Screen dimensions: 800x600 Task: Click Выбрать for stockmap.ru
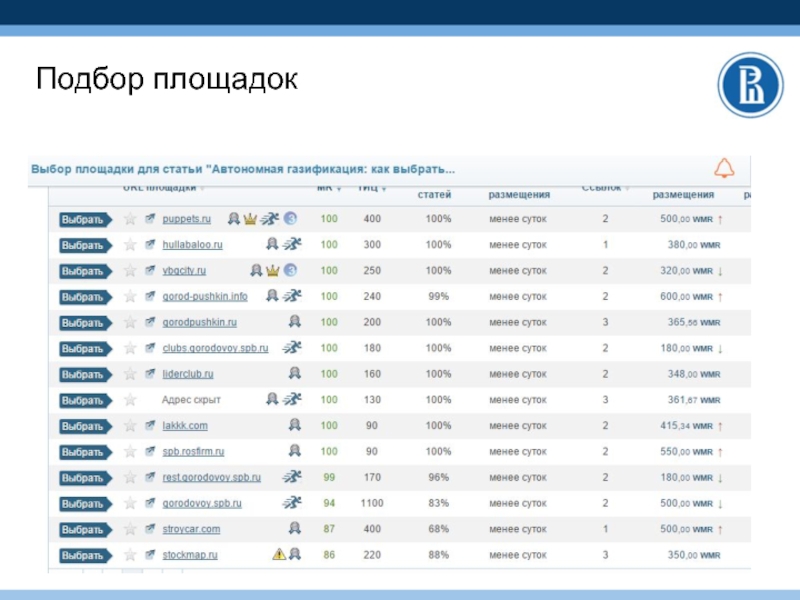click(85, 556)
